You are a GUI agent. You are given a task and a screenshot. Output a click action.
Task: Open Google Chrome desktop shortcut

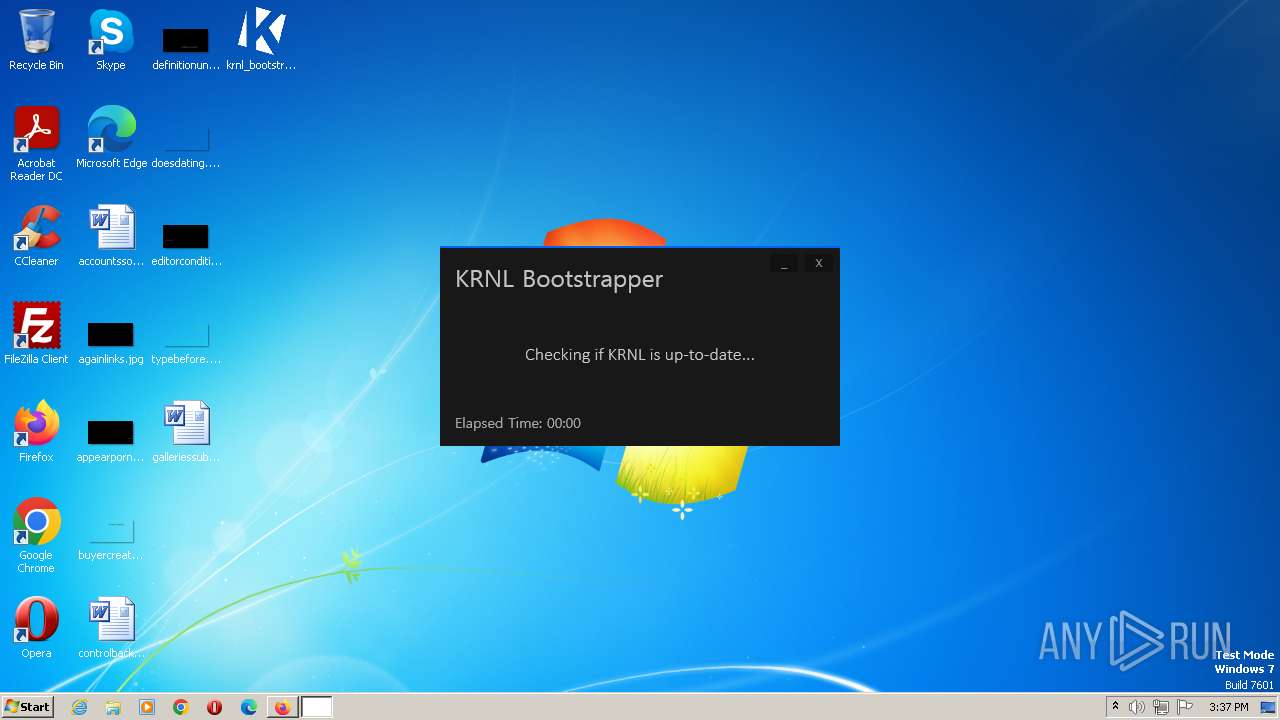tap(36, 536)
